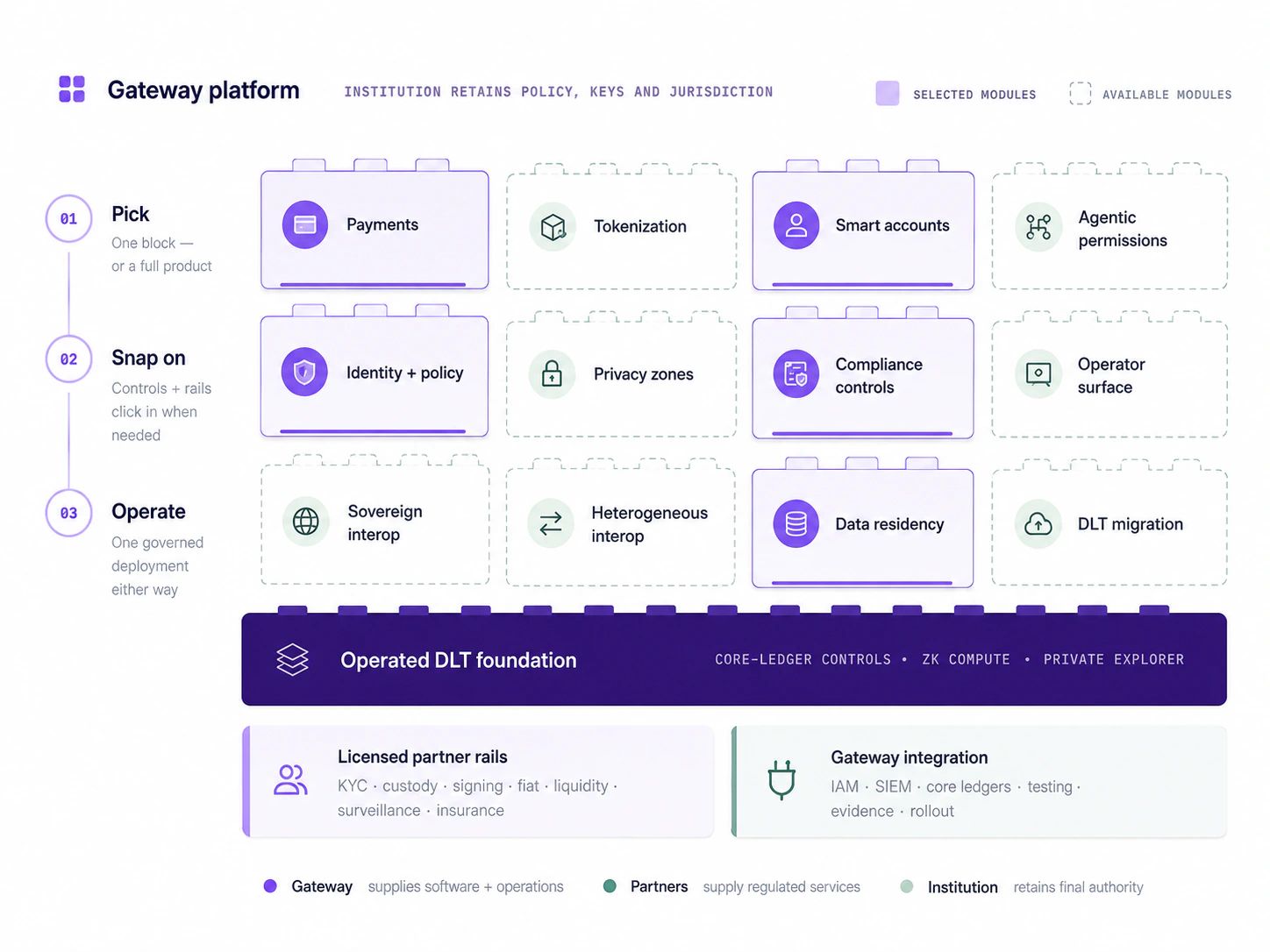Click the Operate step heading
The image size is (1270, 952).
pos(148,512)
